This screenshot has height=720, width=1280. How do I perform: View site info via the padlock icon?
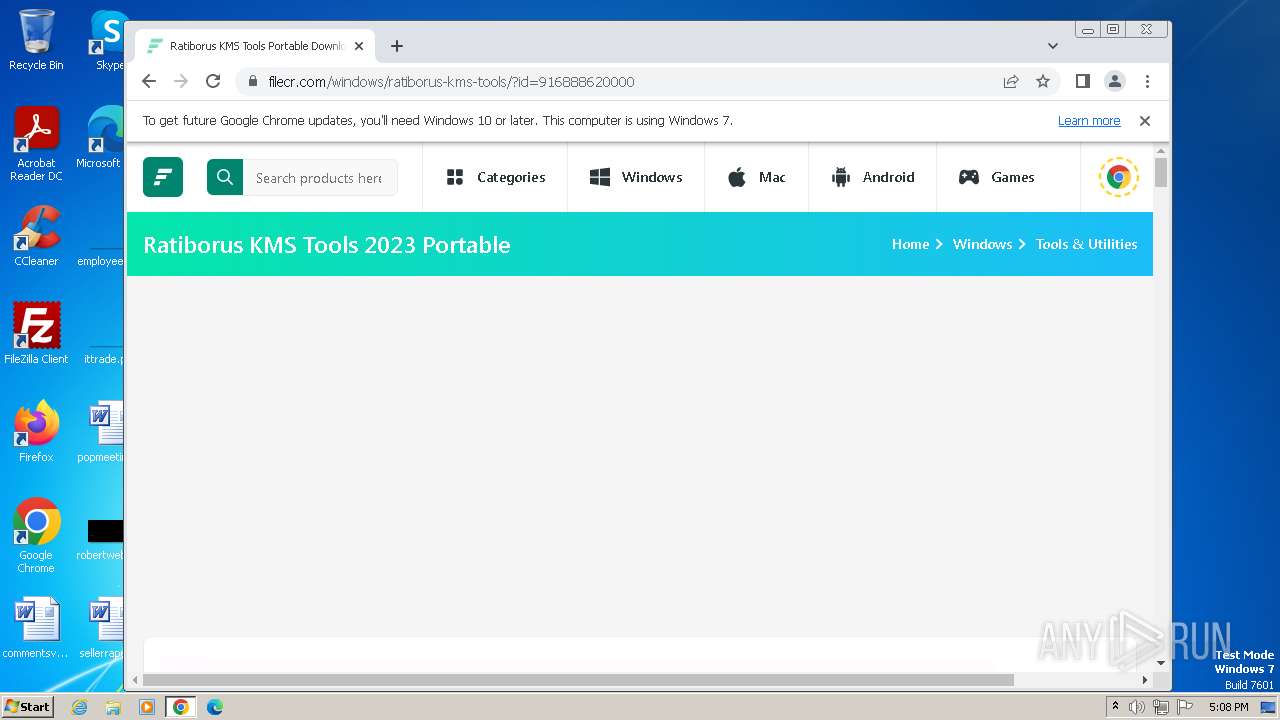coord(253,82)
